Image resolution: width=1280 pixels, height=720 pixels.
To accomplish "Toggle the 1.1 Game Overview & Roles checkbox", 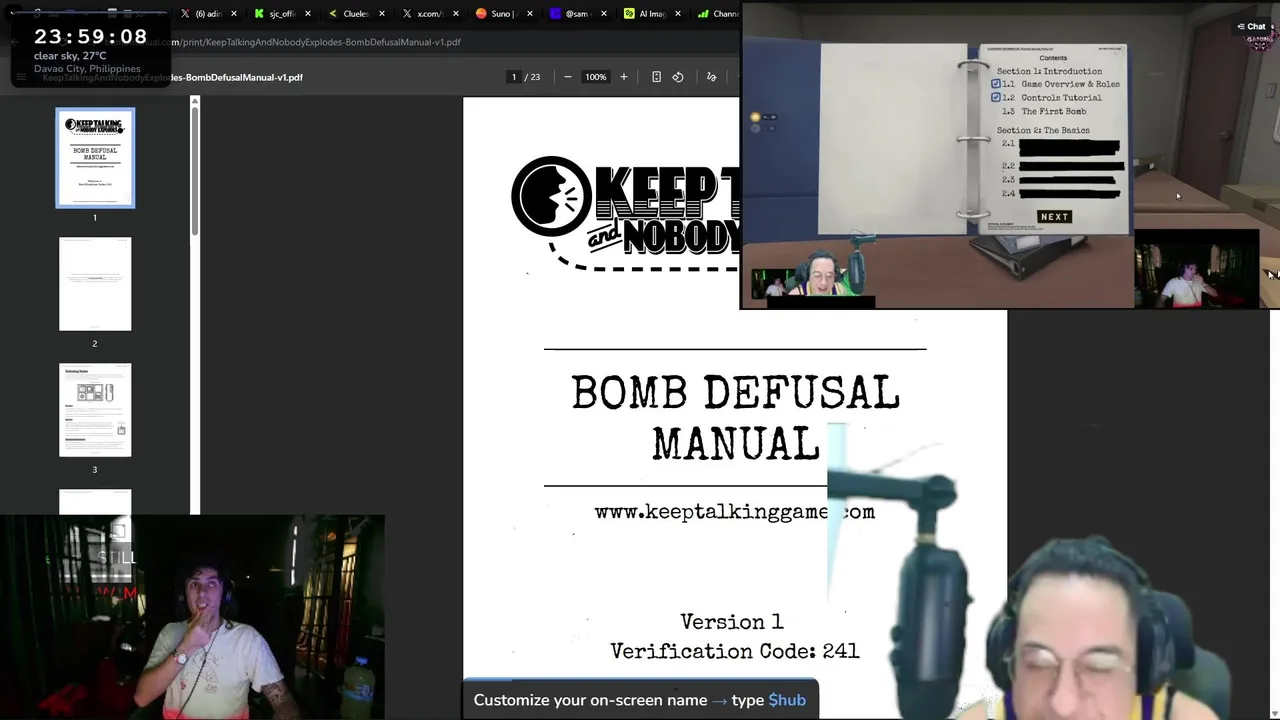I will pos(996,84).
